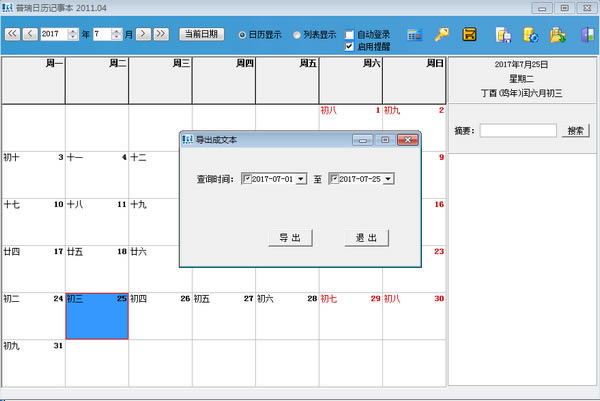
Task: Click the 当前日期 current date button
Action: (201, 34)
